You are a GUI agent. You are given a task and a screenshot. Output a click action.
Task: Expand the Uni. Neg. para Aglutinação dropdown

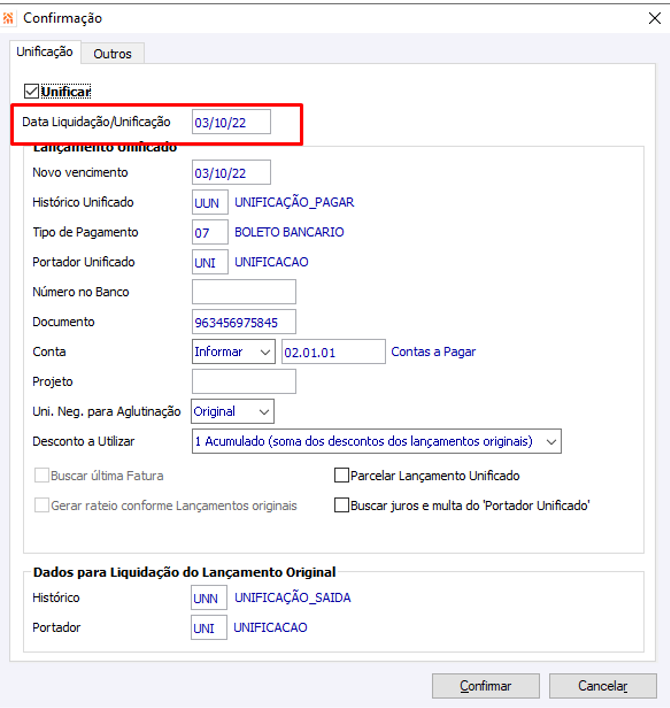(x=233, y=411)
